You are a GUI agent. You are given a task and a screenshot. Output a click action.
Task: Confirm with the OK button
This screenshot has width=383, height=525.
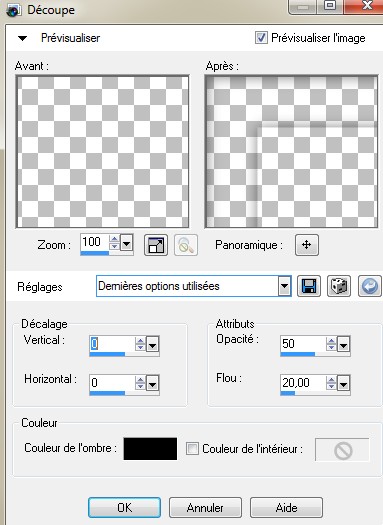[x=125, y=508]
